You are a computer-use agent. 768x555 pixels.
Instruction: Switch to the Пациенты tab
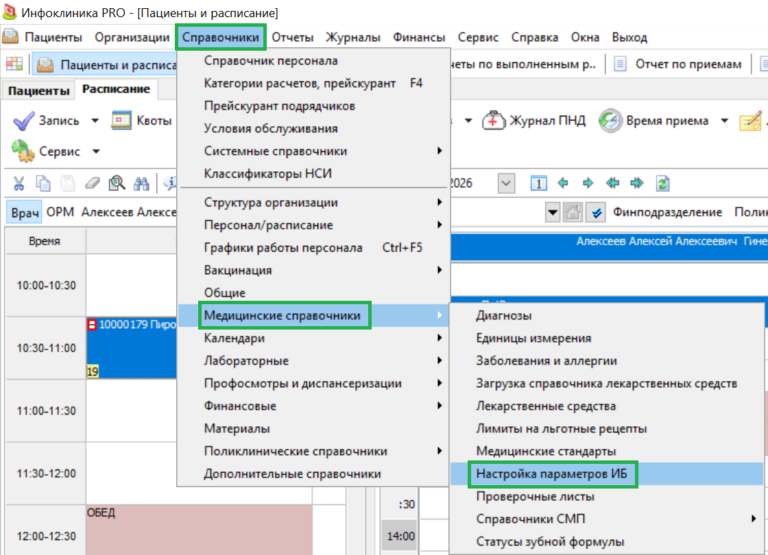(39, 91)
